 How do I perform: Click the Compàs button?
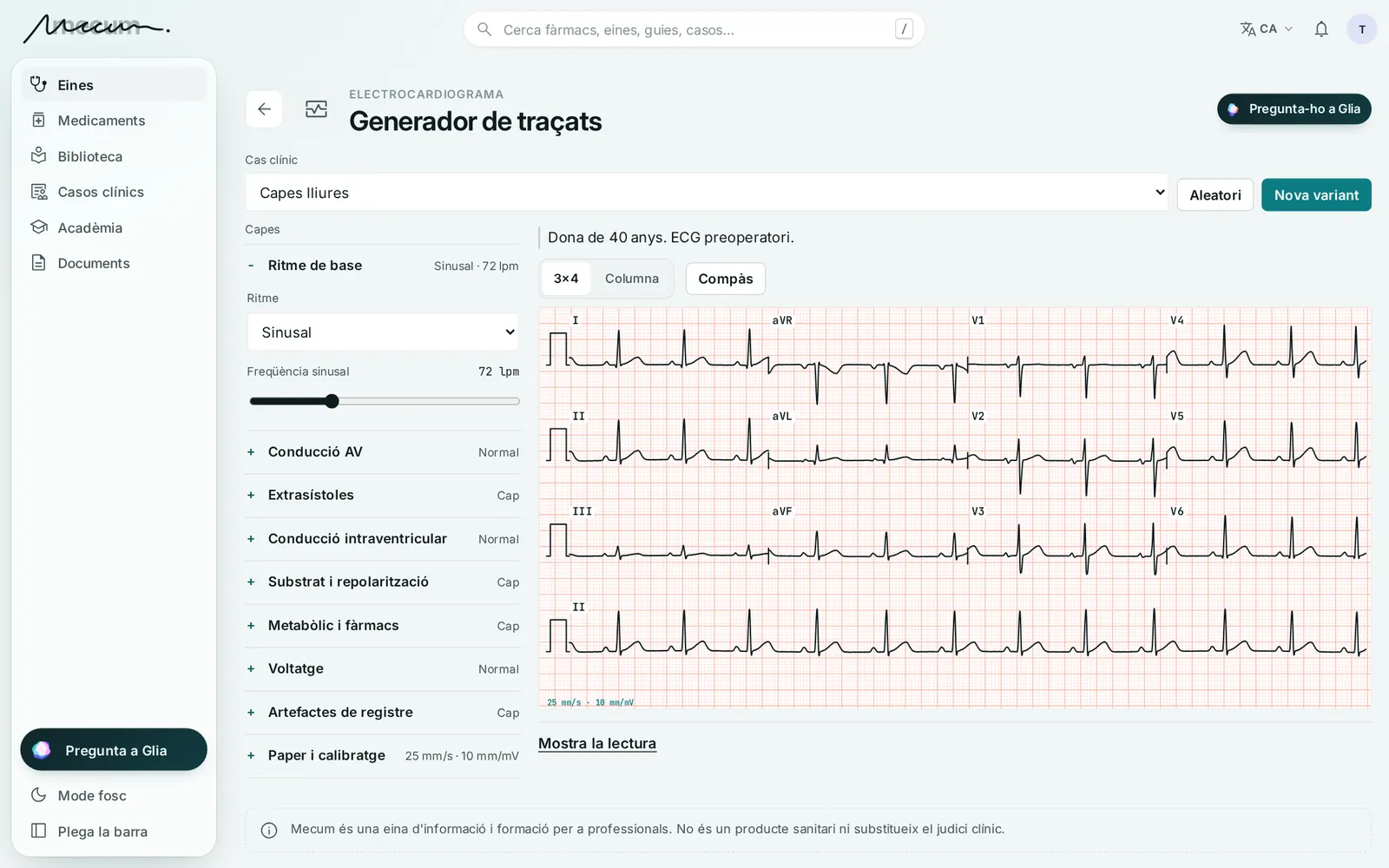coord(726,279)
